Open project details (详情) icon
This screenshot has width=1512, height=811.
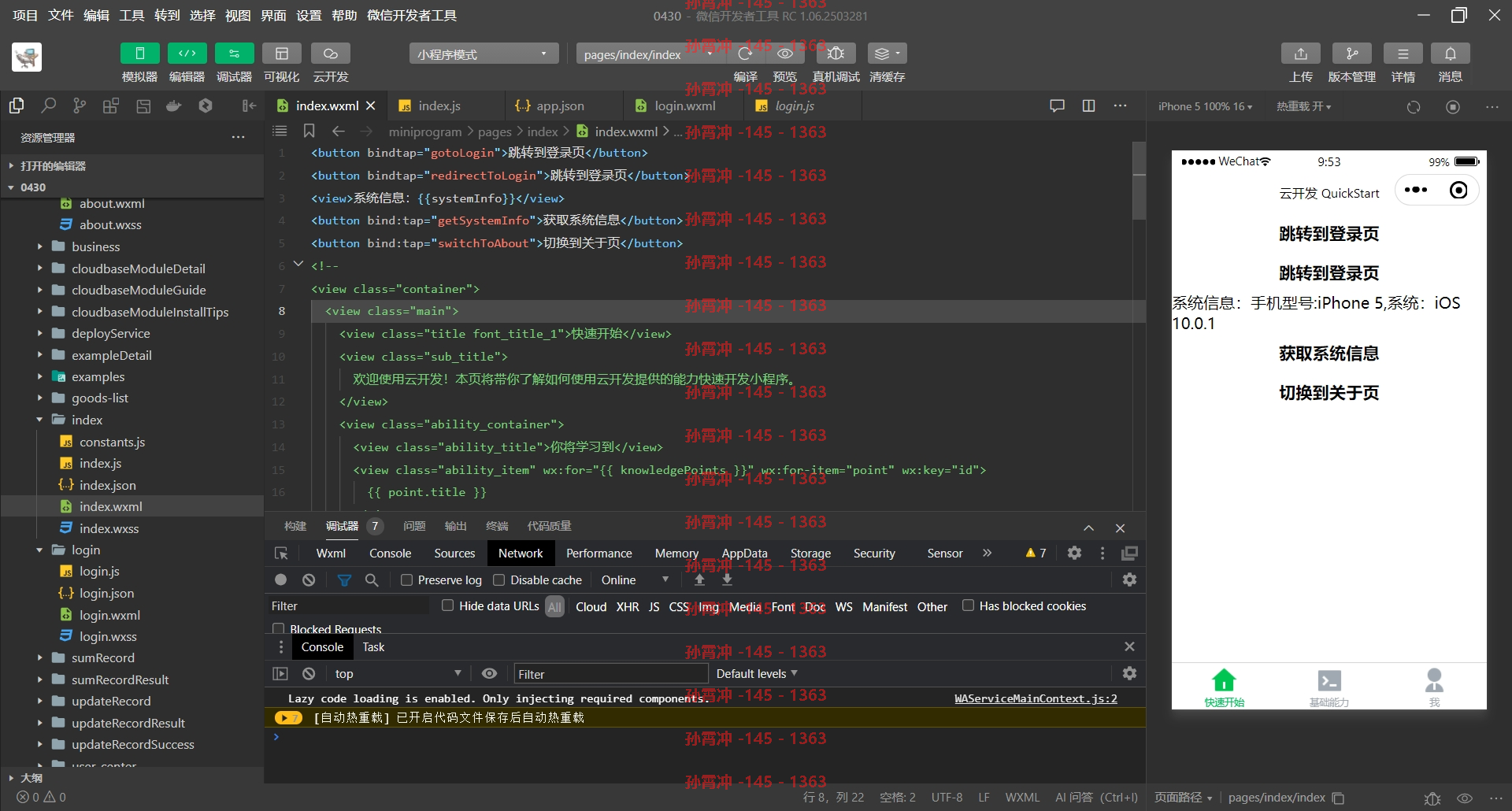click(x=1403, y=54)
